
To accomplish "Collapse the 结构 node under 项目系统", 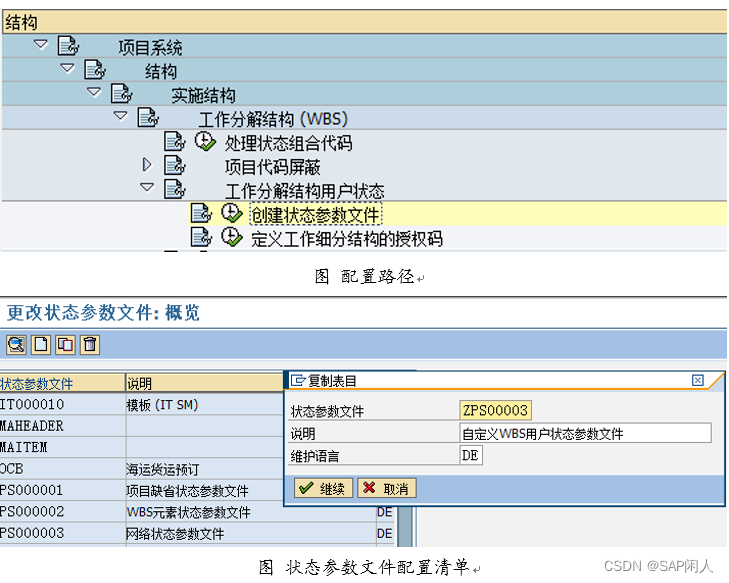I will click(x=68, y=69).
